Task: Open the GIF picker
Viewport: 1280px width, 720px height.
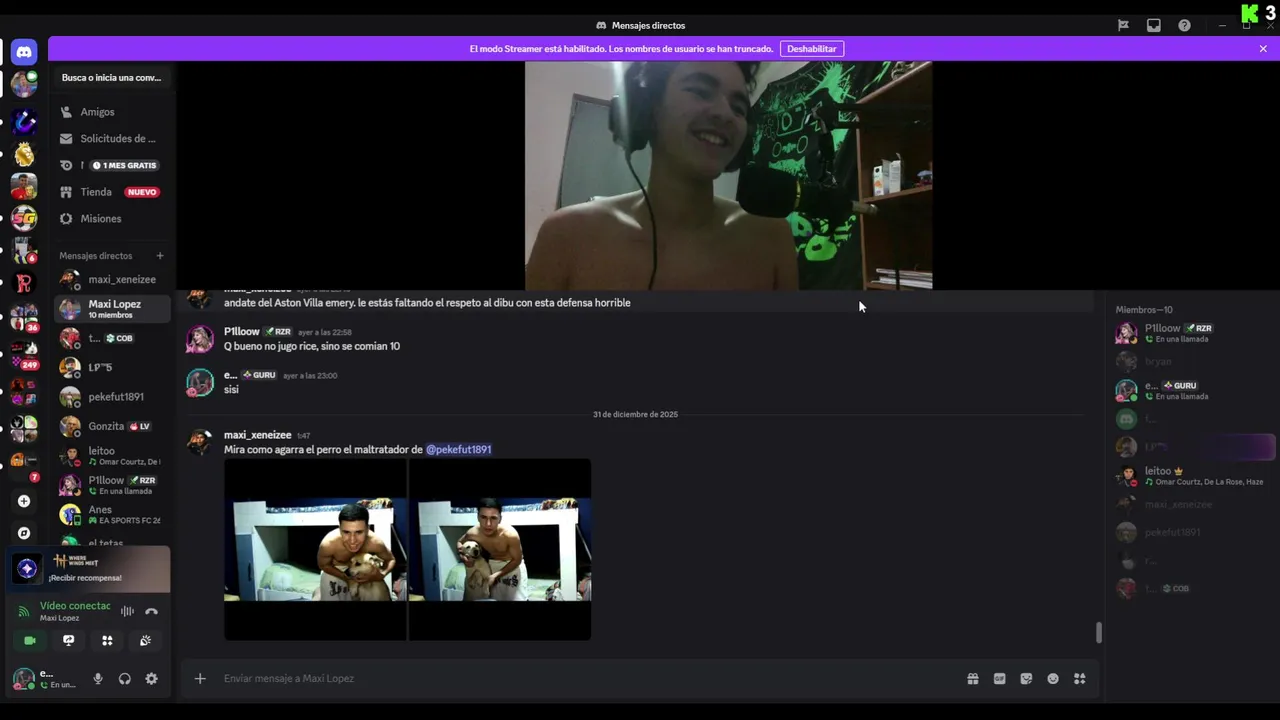Action: pos(999,678)
